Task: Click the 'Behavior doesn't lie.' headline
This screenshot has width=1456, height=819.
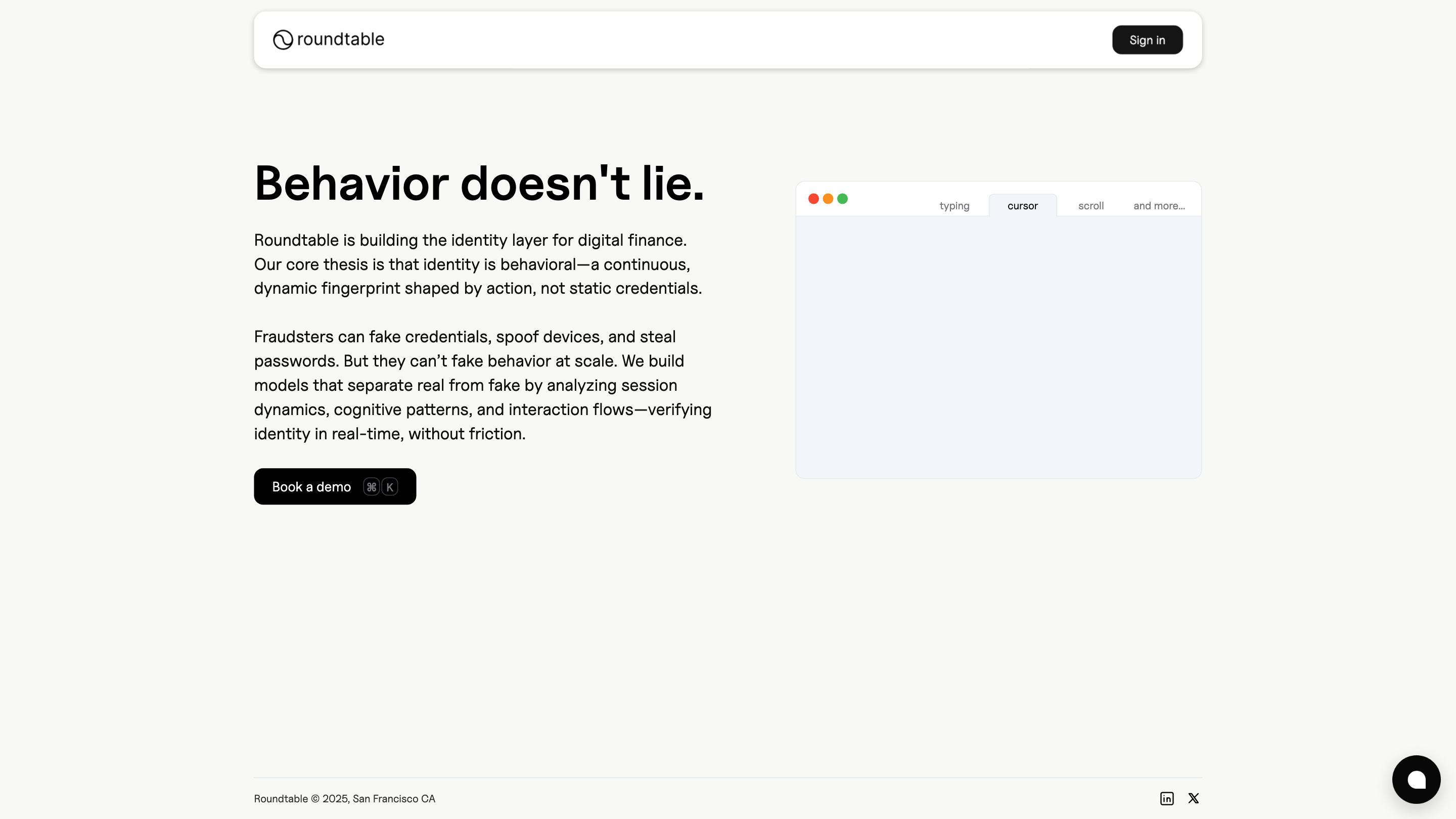Action: pos(479,183)
